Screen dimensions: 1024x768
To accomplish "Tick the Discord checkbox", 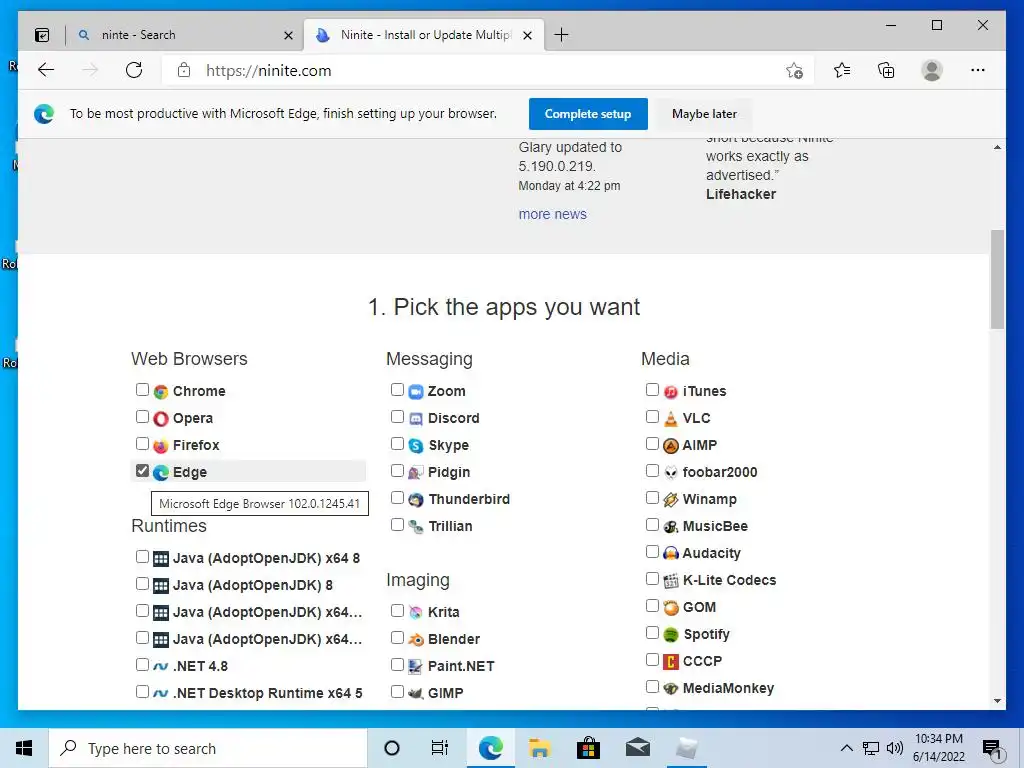I will coord(397,417).
